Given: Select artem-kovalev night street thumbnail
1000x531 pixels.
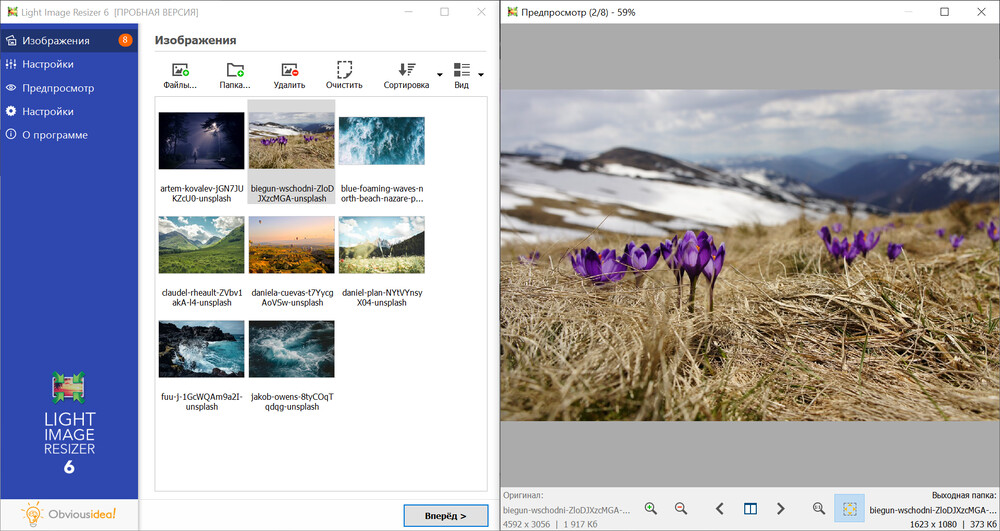Looking at the screenshot, I should (201, 140).
